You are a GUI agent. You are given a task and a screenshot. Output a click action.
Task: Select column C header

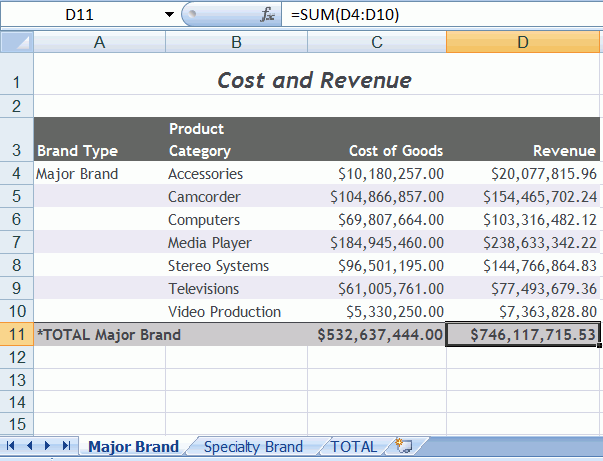point(376,42)
